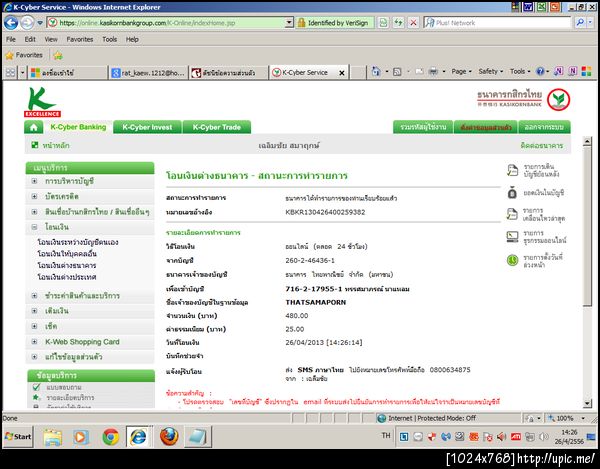The image size is (600, 469).
Task: Click the Print toolbar icon
Action: click(x=433, y=72)
